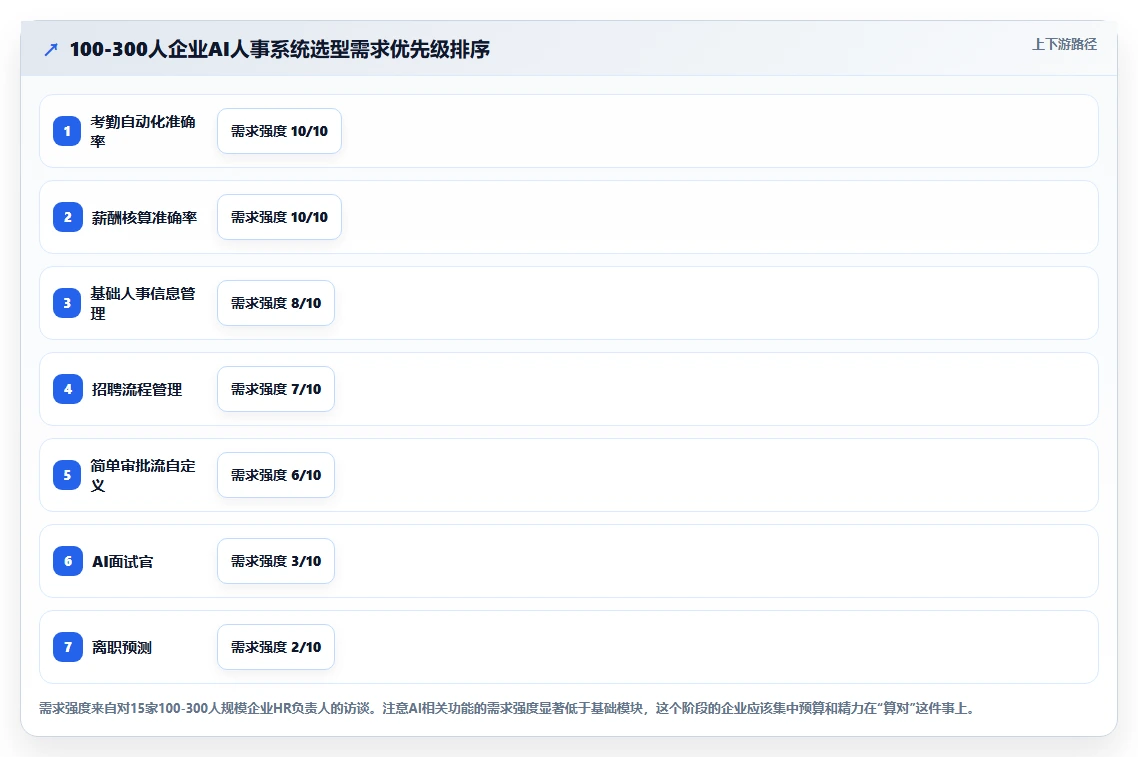Click rank badge number 3

(67, 303)
